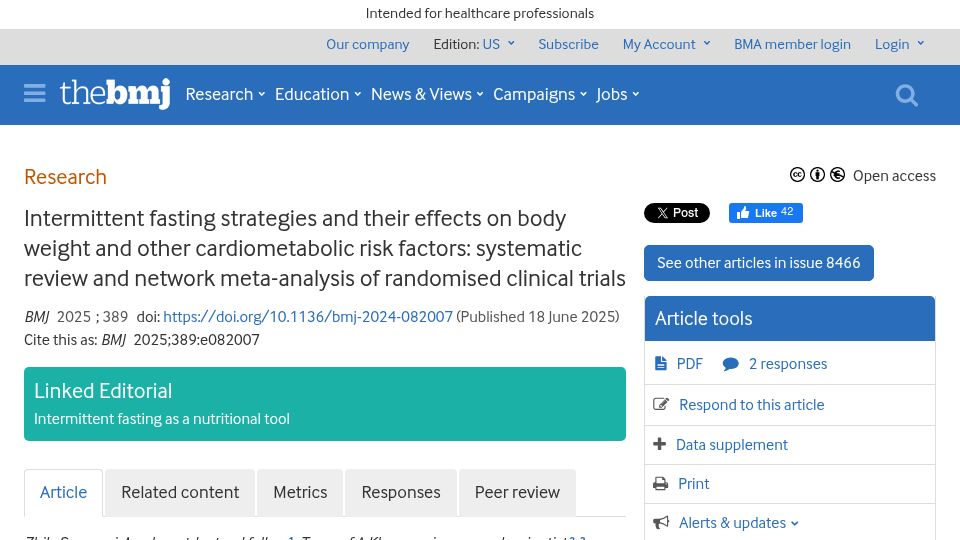Click the BMJ logo
Screen dimensions: 960x540
(x=115, y=94)
